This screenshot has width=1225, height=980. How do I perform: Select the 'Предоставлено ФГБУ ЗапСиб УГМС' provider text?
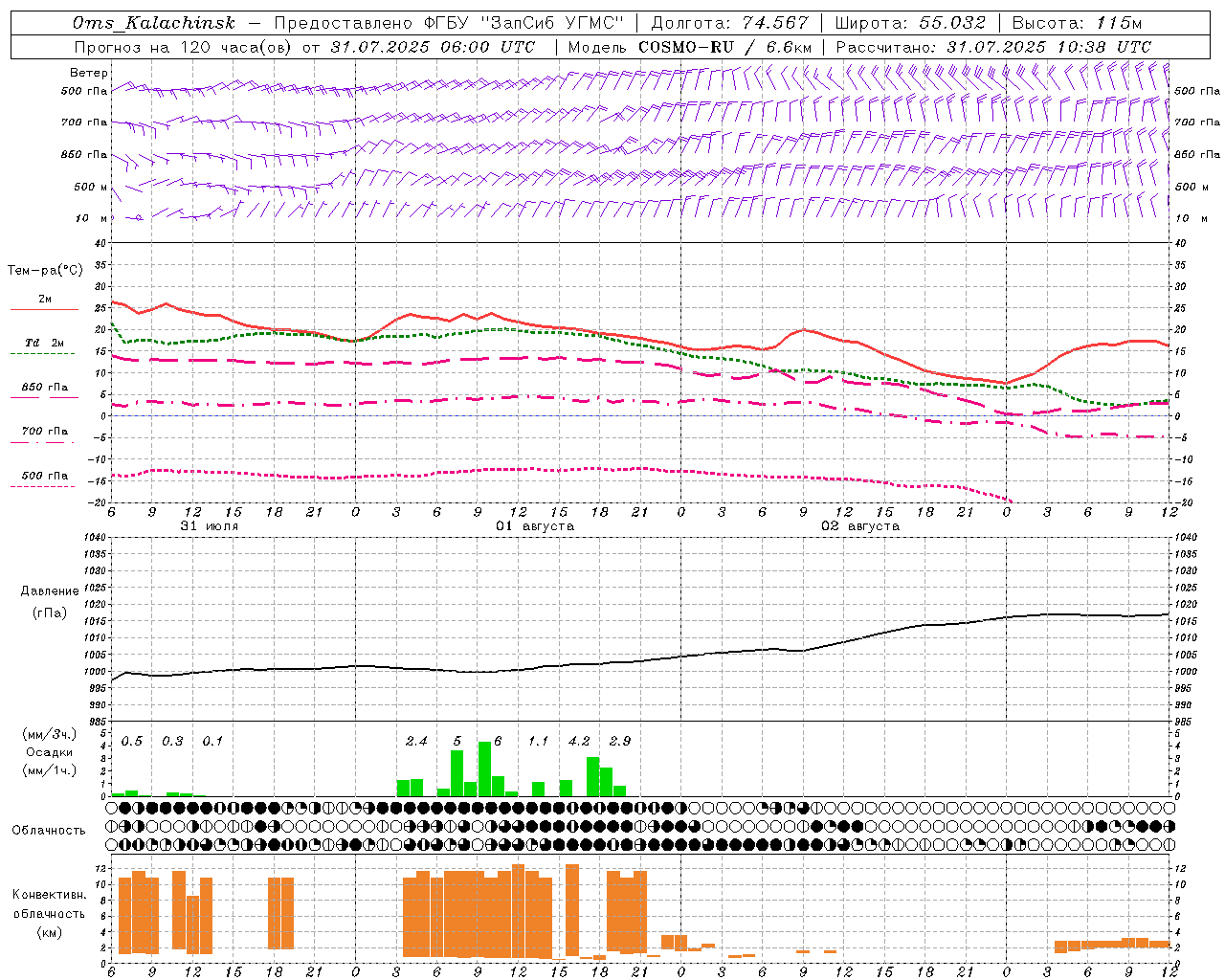pyautogui.click(x=450, y=23)
